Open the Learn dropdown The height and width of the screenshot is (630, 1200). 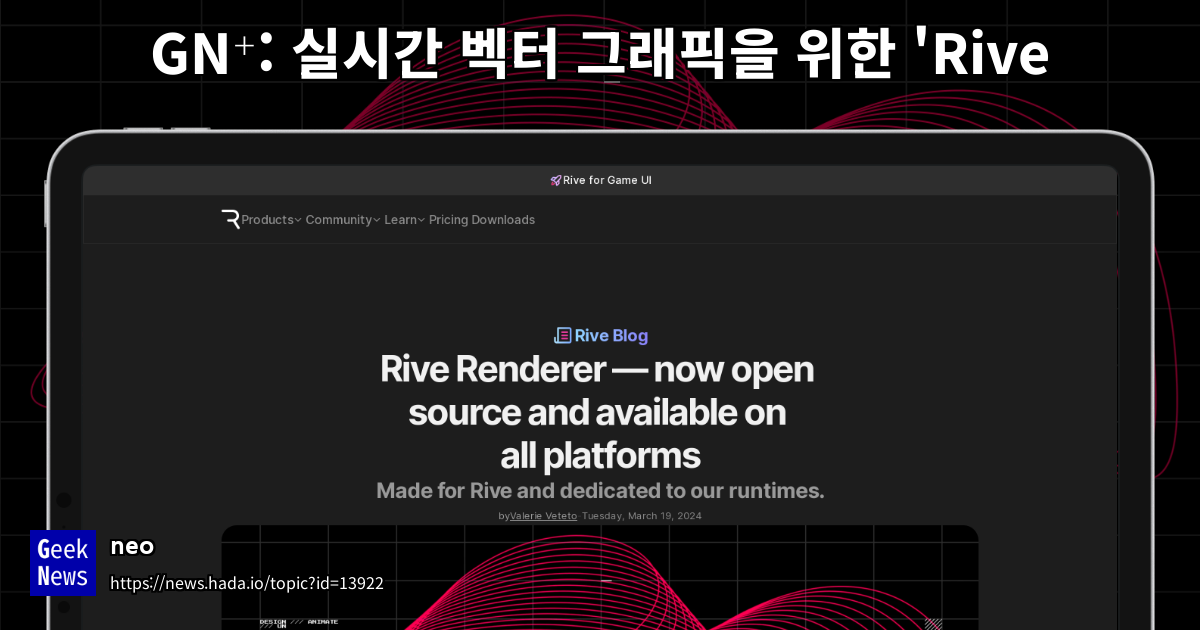tap(400, 219)
